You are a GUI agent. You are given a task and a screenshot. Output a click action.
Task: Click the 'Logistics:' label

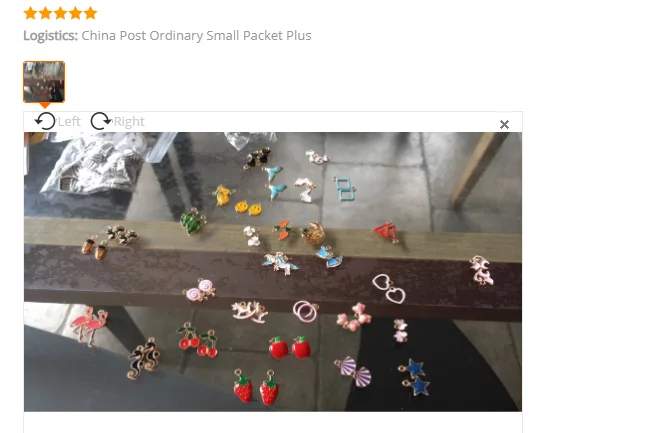click(x=50, y=36)
